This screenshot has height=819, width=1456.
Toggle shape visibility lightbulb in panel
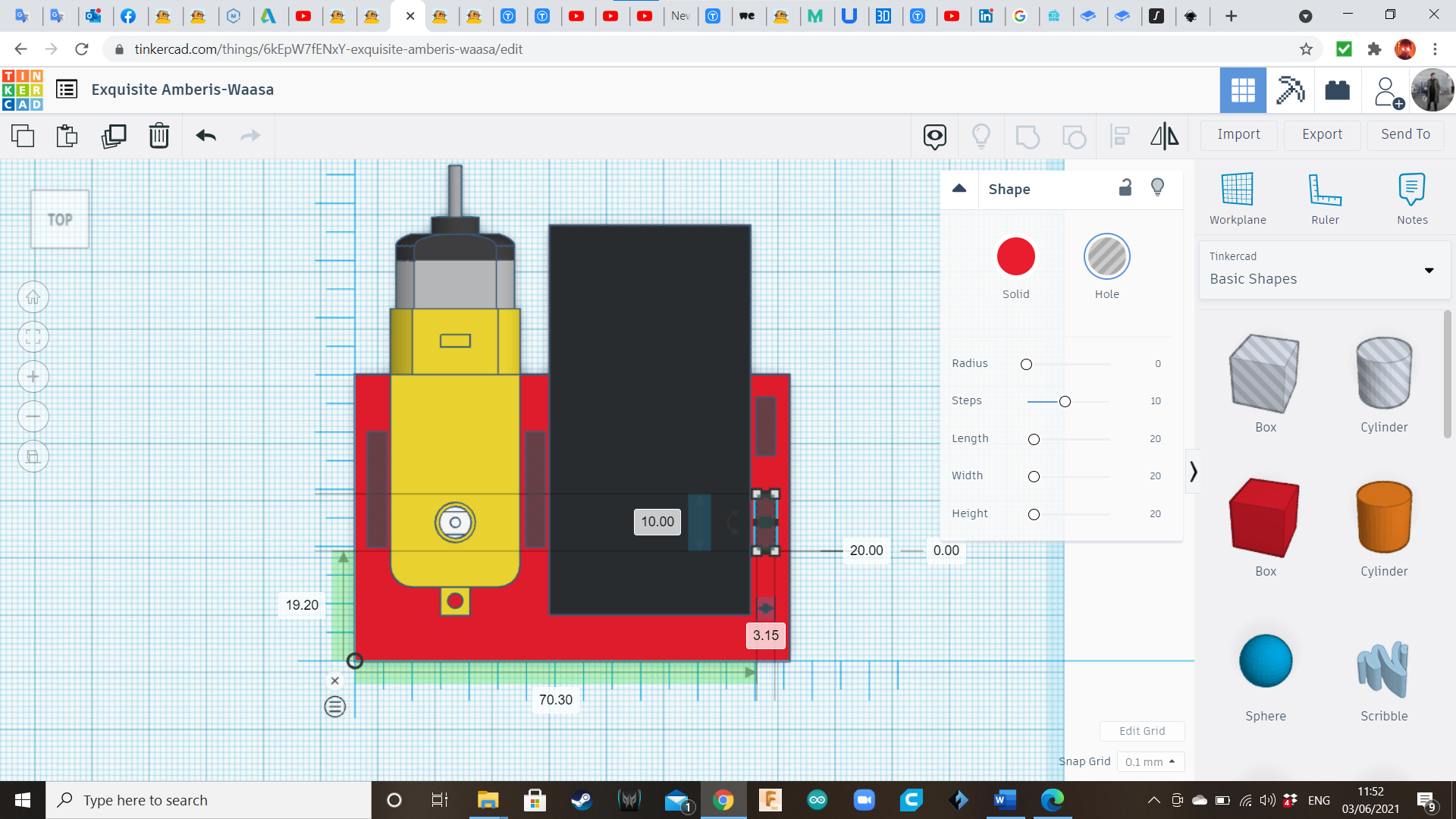tap(1157, 187)
